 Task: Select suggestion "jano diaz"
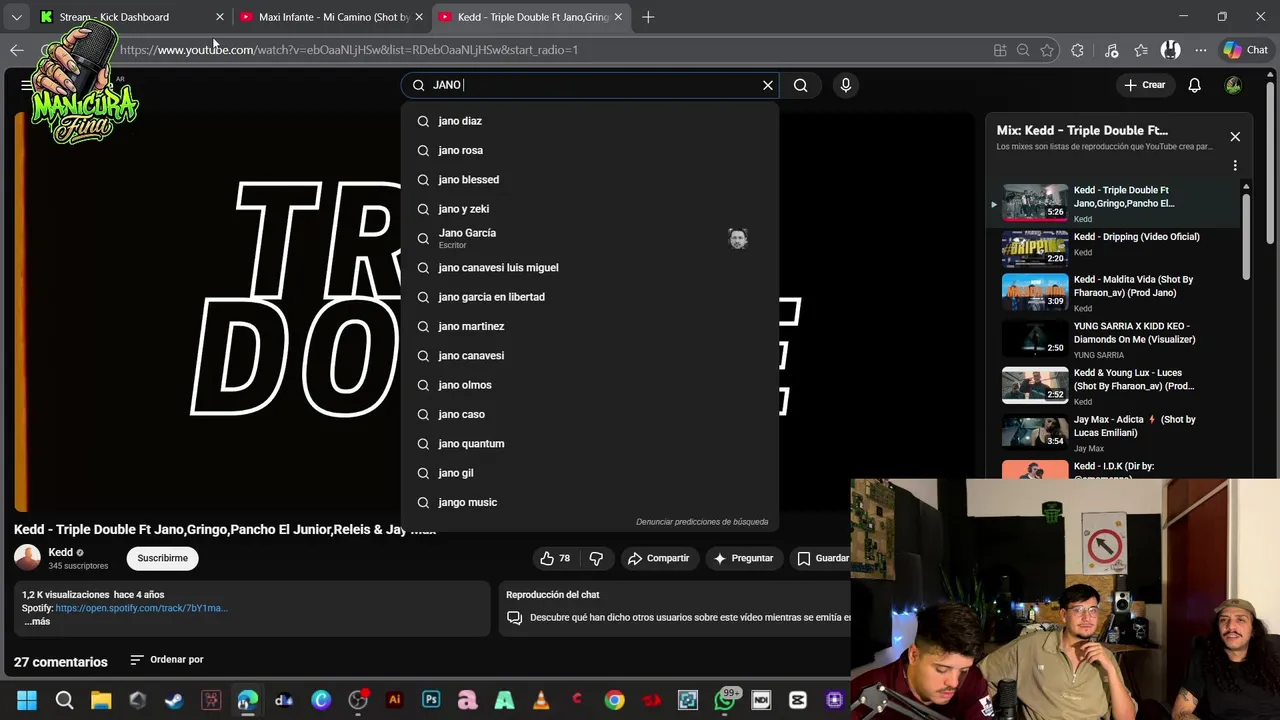[x=590, y=121]
